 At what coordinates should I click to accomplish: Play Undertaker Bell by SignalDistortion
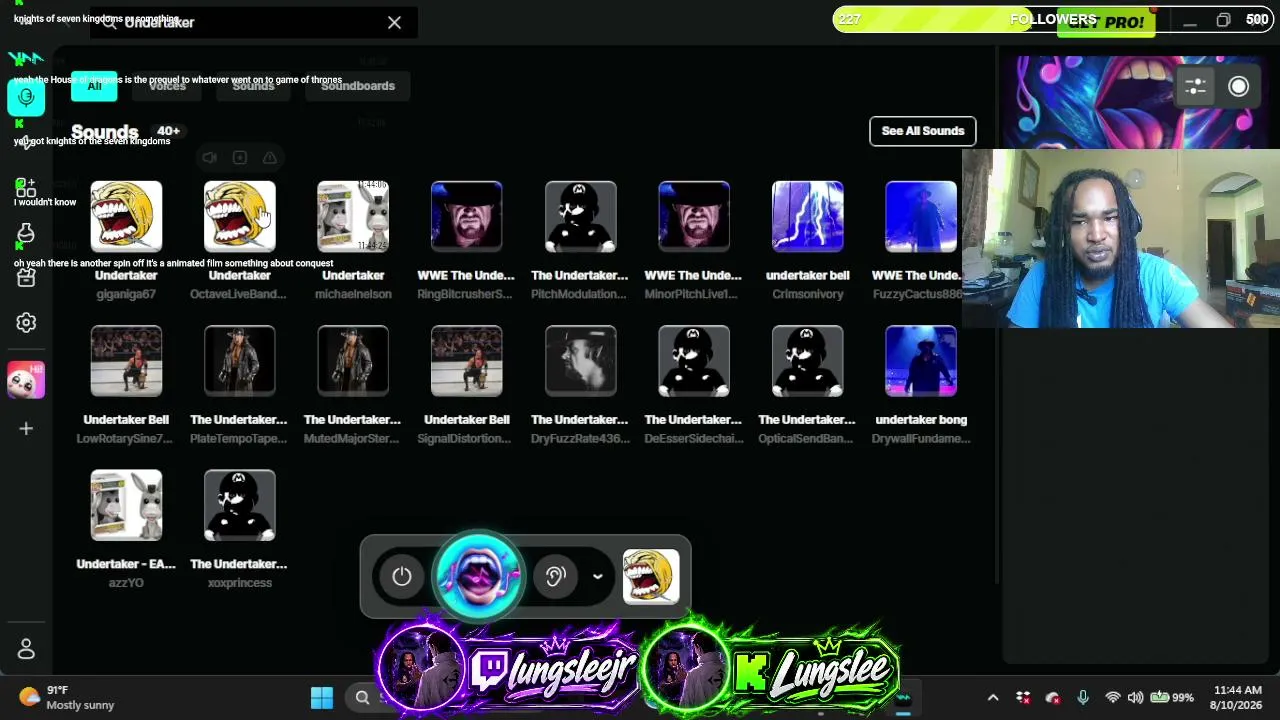(x=467, y=361)
